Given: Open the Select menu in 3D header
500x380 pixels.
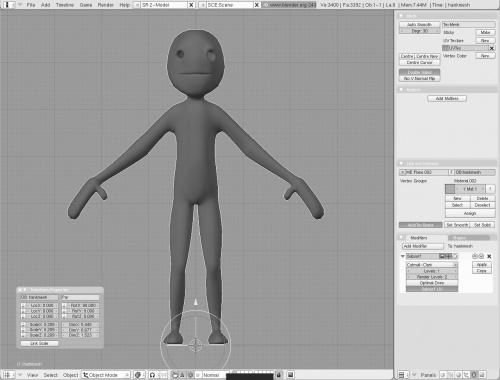Looking at the screenshot, I should 50,375.
